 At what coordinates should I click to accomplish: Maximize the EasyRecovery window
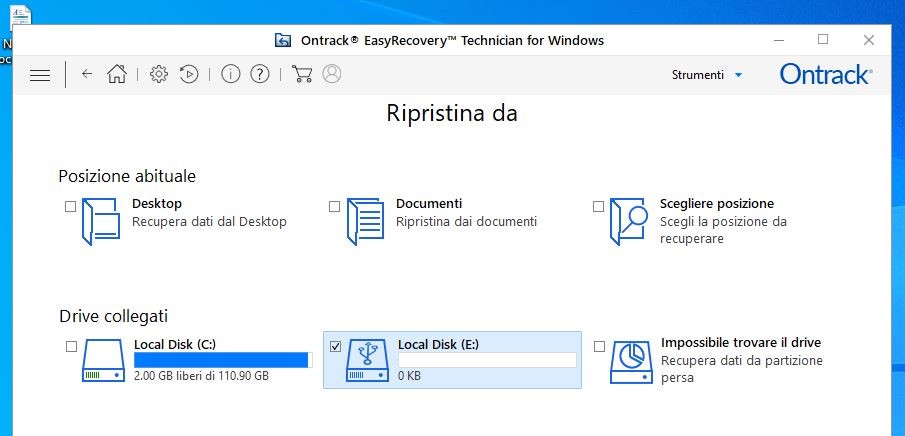(823, 39)
